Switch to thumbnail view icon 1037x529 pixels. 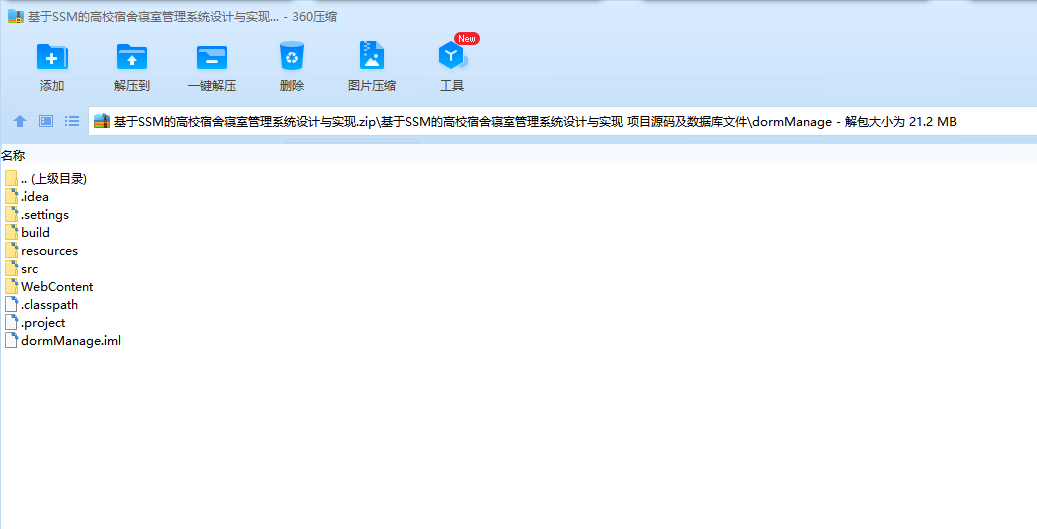tap(46, 121)
